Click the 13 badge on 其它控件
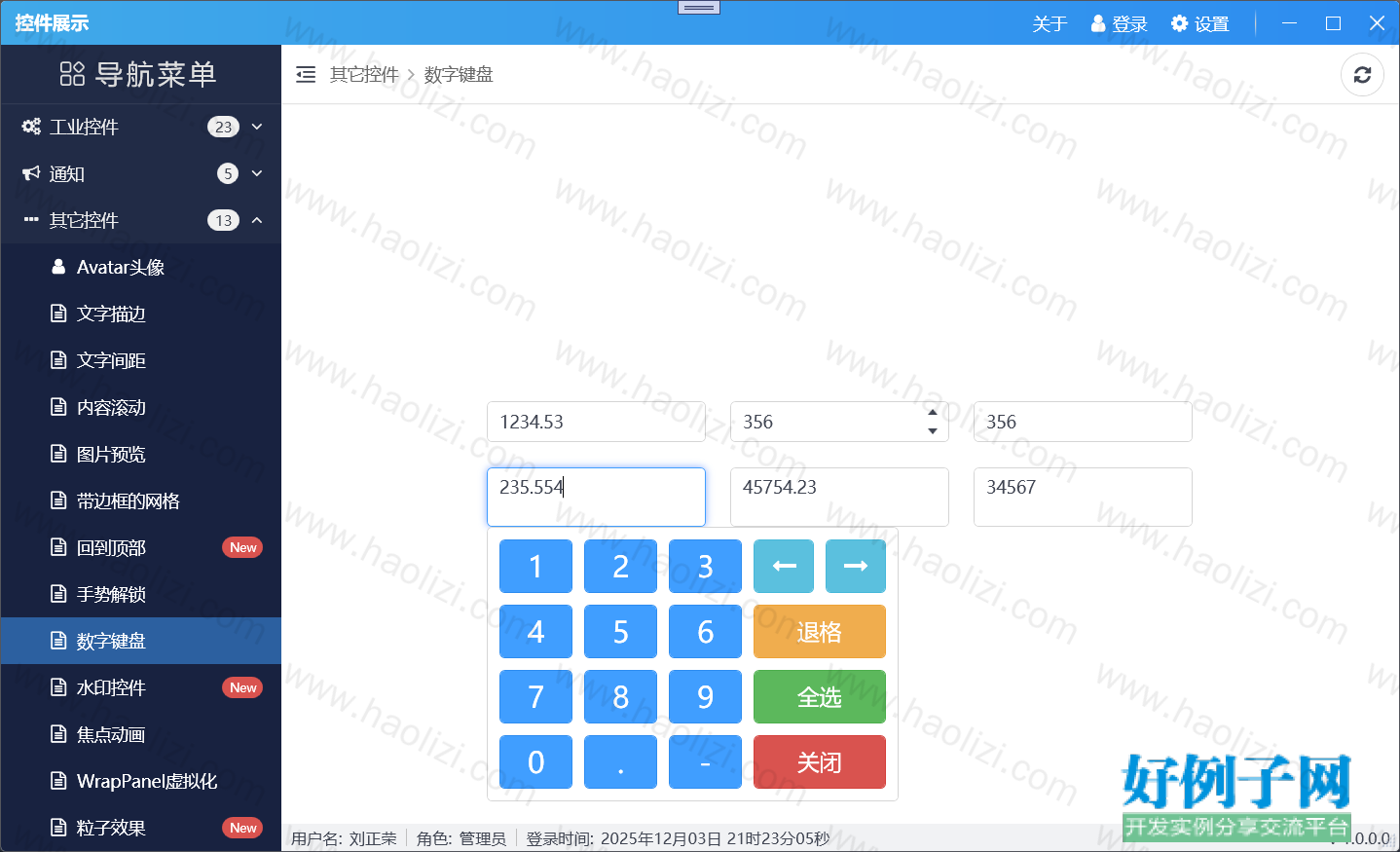The image size is (1400, 852). pos(223,220)
